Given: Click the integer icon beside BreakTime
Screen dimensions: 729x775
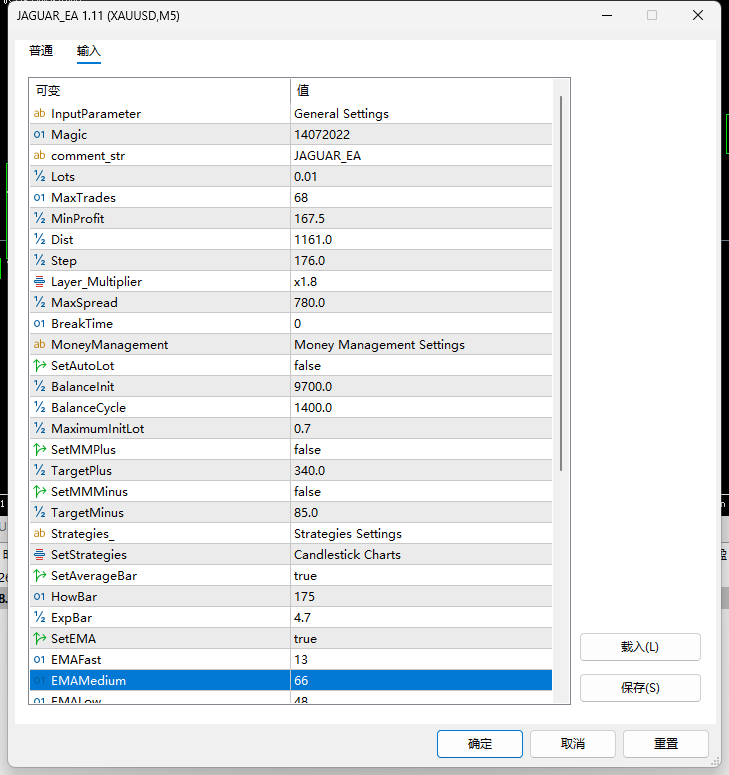Looking at the screenshot, I should 40,324.
